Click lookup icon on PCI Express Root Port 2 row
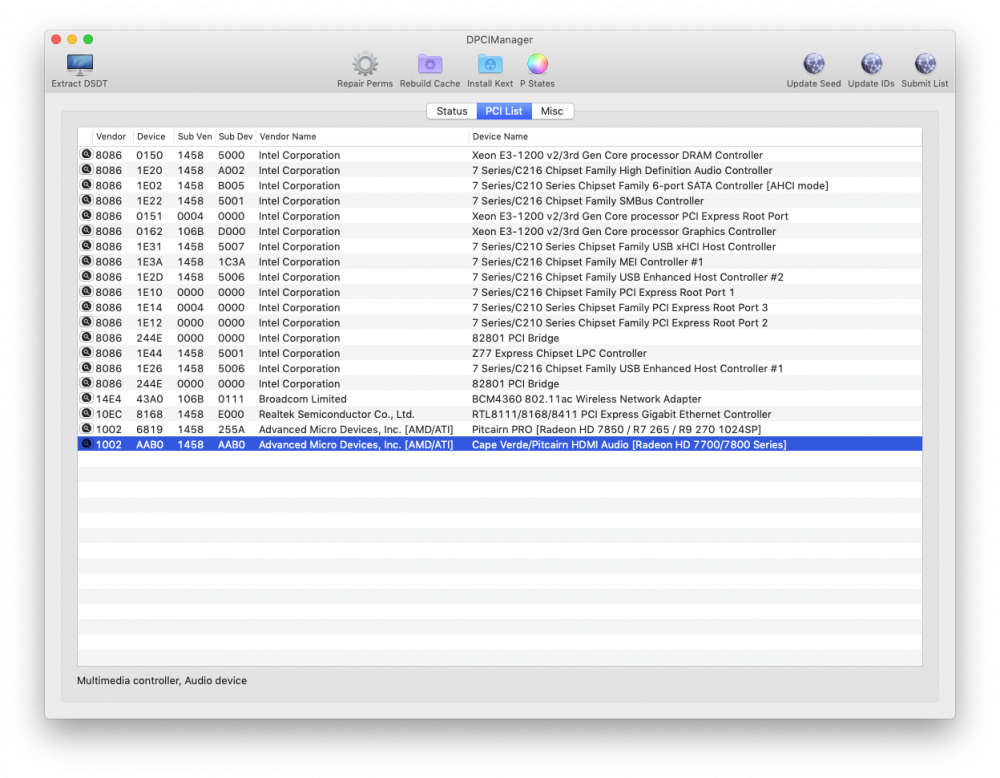The height and width of the screenshot is (778, 1000). pyautogui.click(x=86, y=322)
